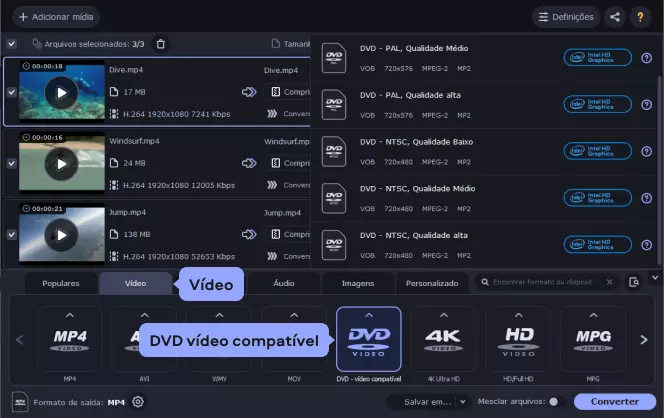Select the MP4 format icon

point(70,339)
